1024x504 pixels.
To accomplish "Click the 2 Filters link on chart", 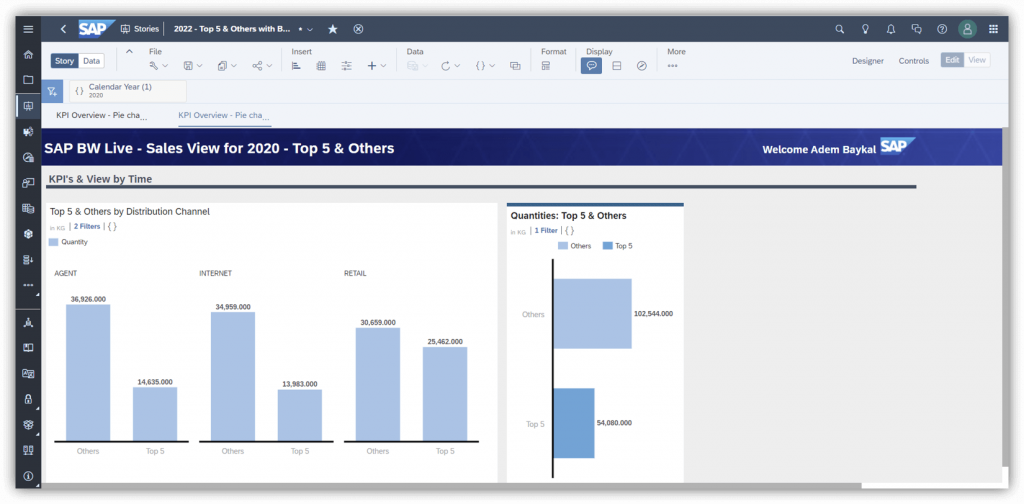I will 87,227.
